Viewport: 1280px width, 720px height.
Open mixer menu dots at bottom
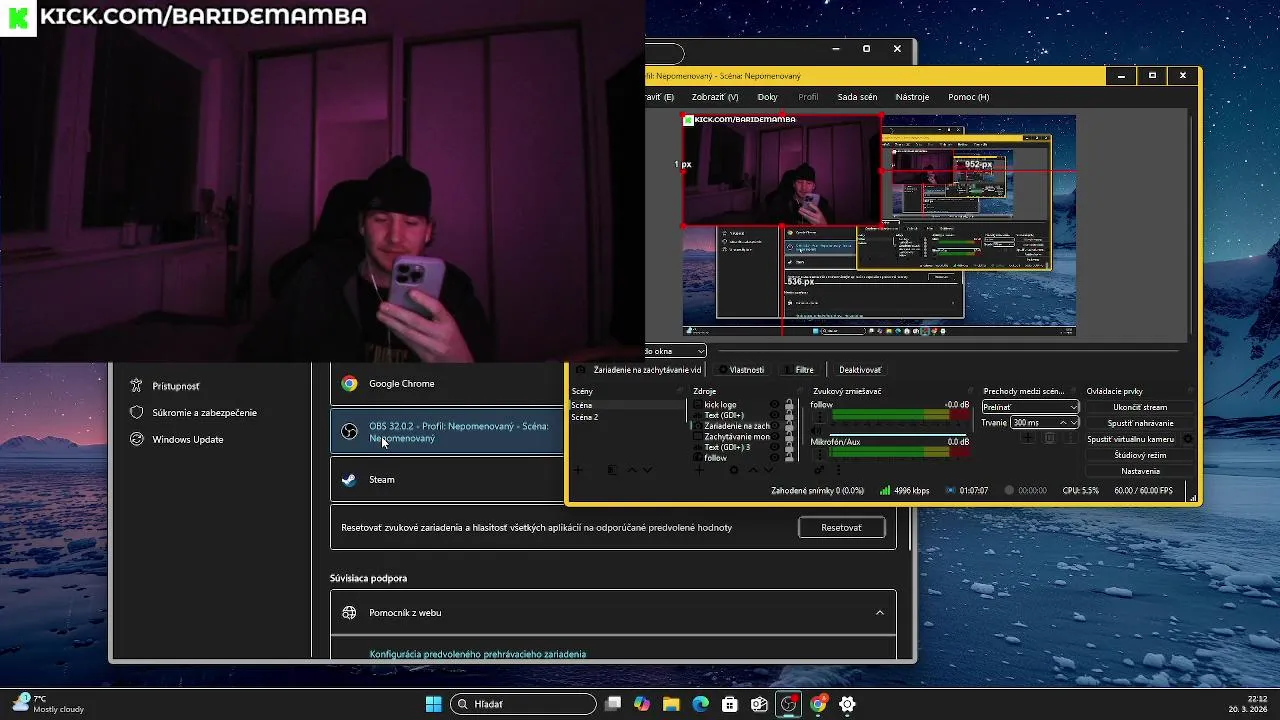[838, 469]
